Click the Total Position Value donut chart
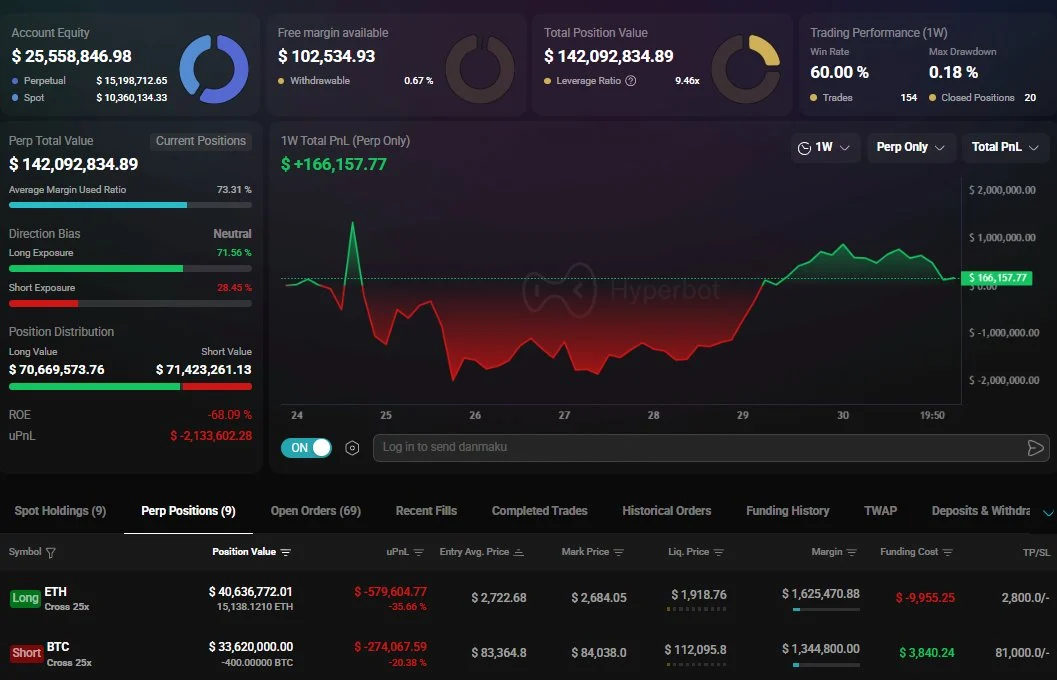 (746, 69)
